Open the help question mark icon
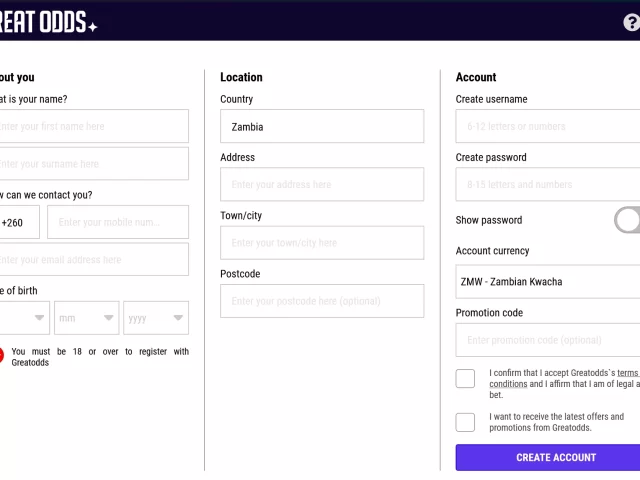 click(632, 22)
